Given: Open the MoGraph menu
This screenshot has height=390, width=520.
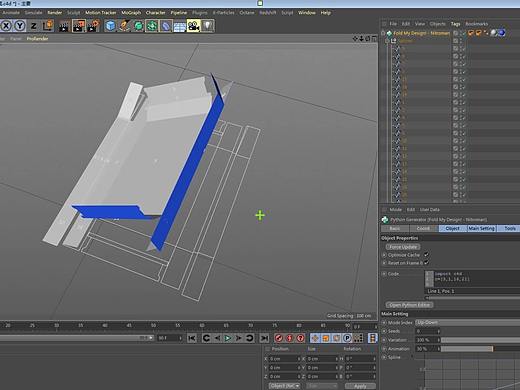Looking at the screenshot, I should click(x=131, y=13).
